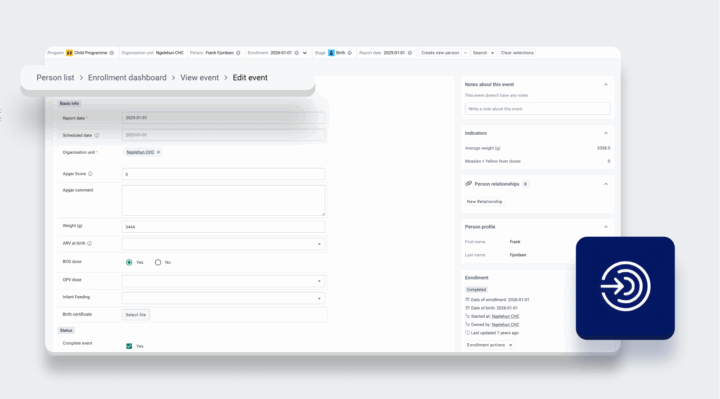The image size is (720, 399).
Task: Show the Scheduled date info icon
Action: click(96, 135)
